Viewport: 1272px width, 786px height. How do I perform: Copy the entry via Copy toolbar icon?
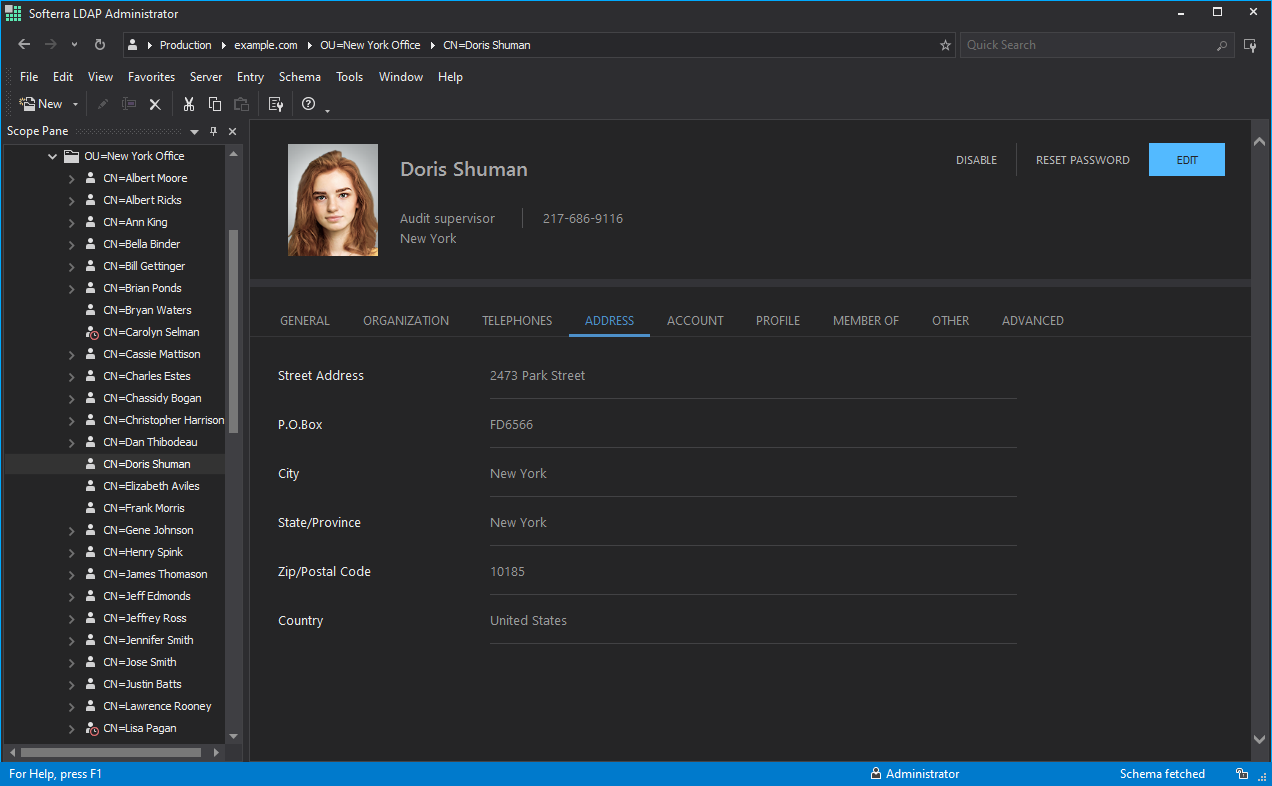215,103
